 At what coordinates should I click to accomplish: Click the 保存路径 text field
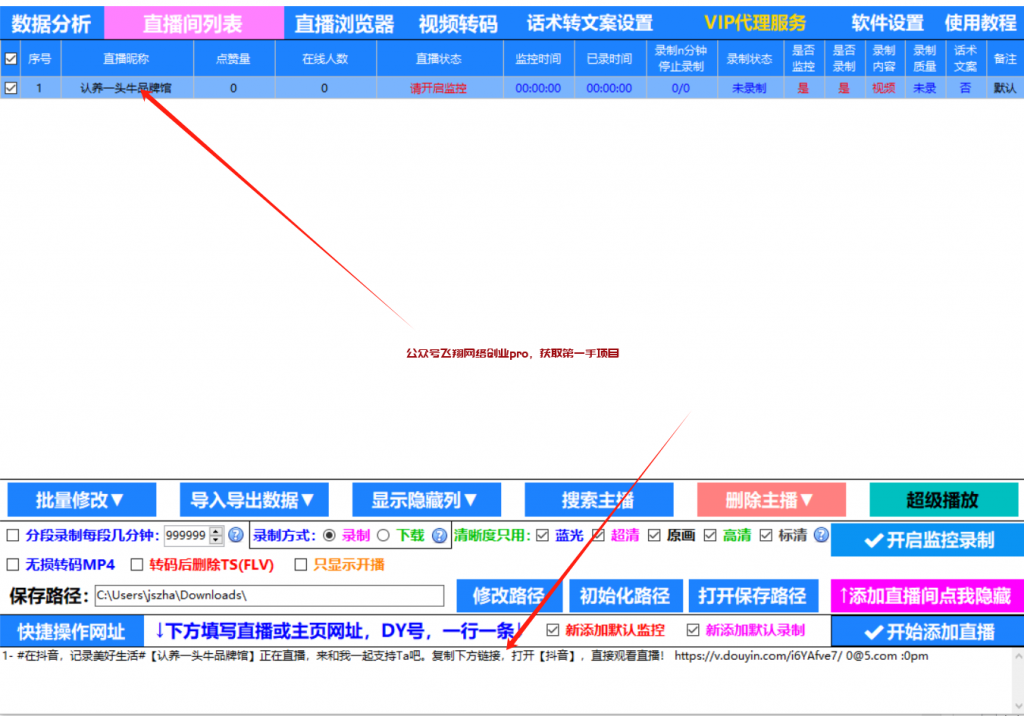(268, 596)
